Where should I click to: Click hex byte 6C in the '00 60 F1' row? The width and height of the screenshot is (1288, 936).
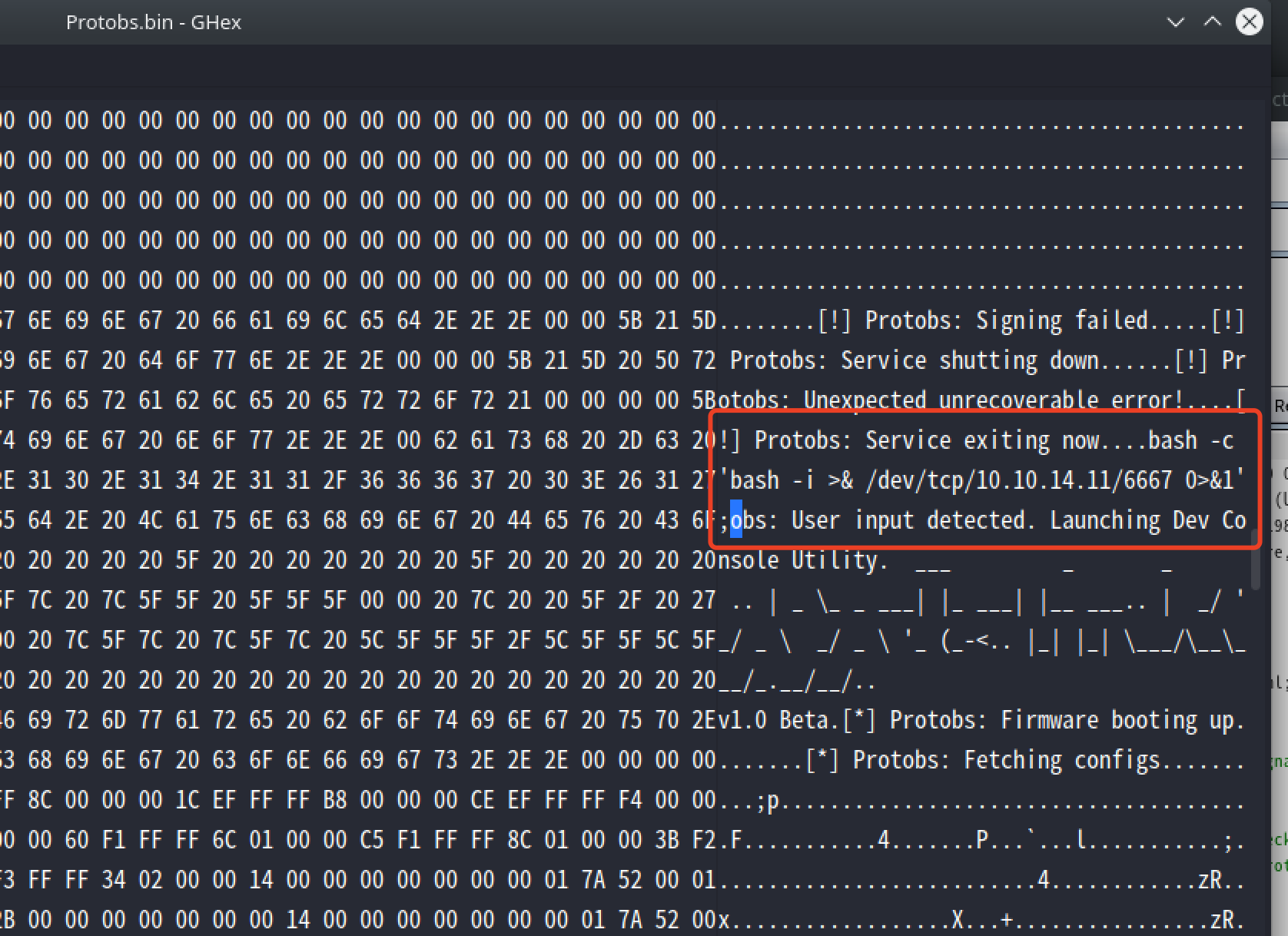224,840
